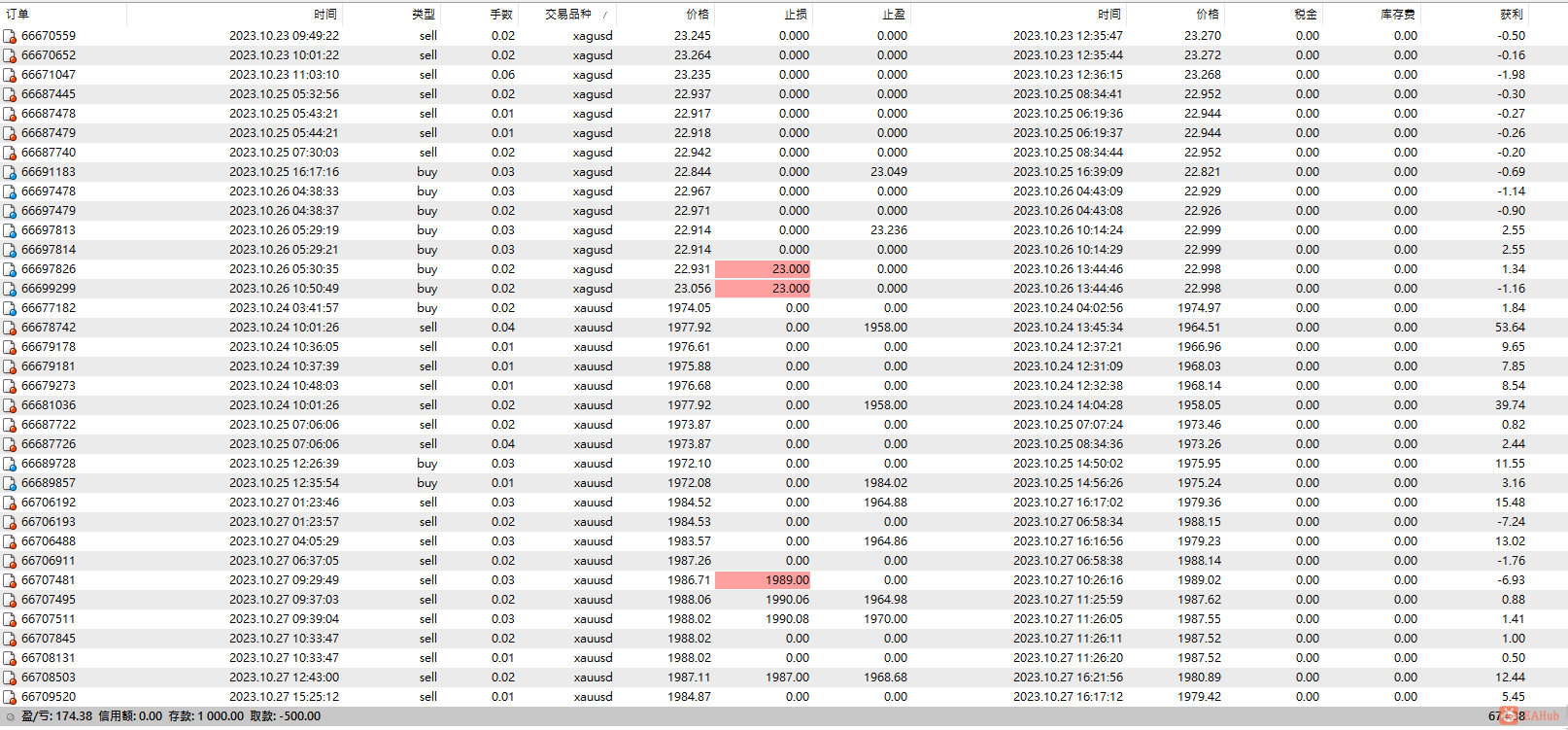Click order number 66706911
1568x730 pixels.
(x=49, y=561)
